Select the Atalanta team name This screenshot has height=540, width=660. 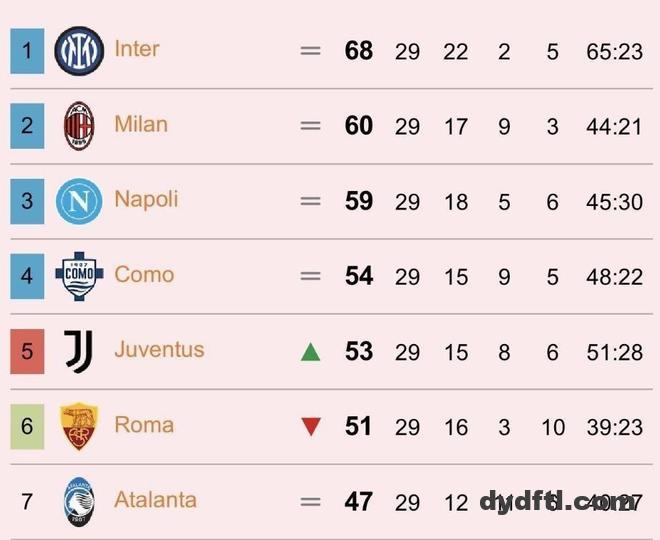coord(155,499)
